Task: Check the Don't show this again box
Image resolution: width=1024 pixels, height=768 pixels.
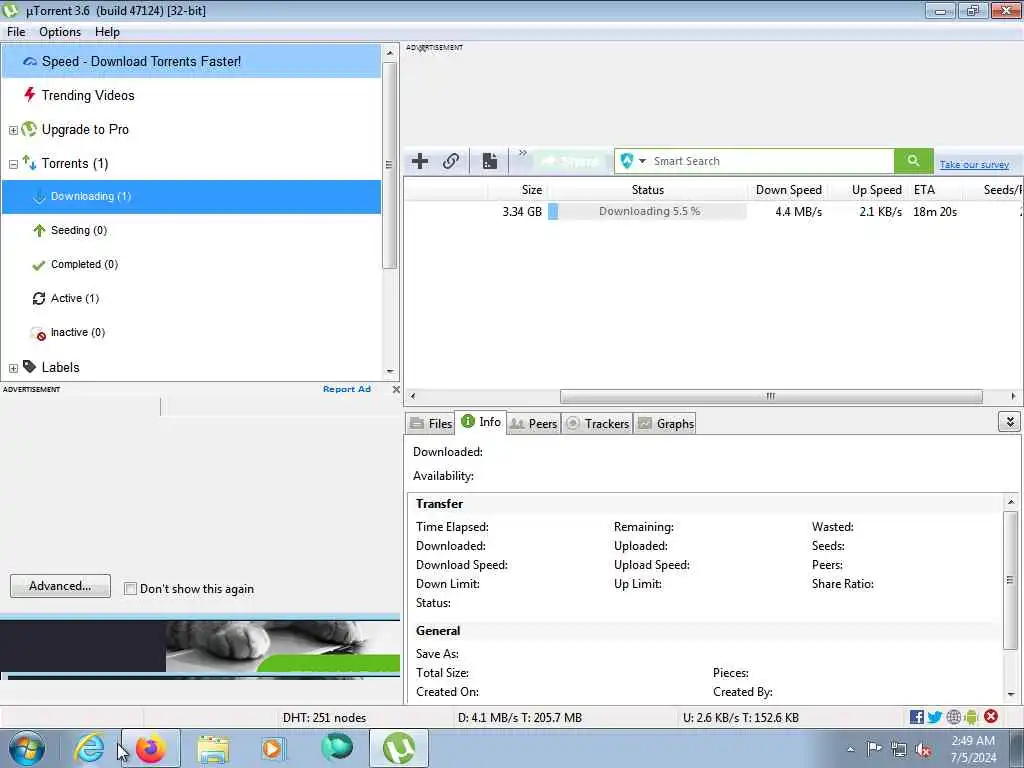Action: tap(130, 589)
